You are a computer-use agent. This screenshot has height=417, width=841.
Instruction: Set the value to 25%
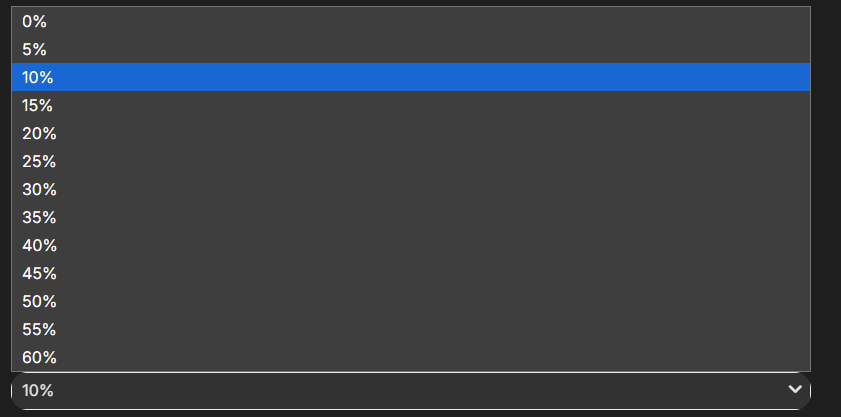pyautogui.click(x=411, y=161)
